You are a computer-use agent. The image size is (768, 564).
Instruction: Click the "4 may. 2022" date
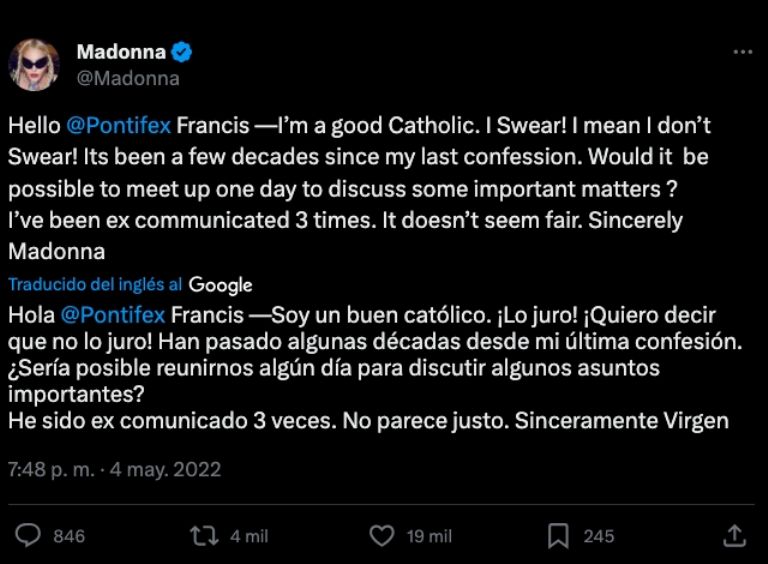[x=168, y=468]
